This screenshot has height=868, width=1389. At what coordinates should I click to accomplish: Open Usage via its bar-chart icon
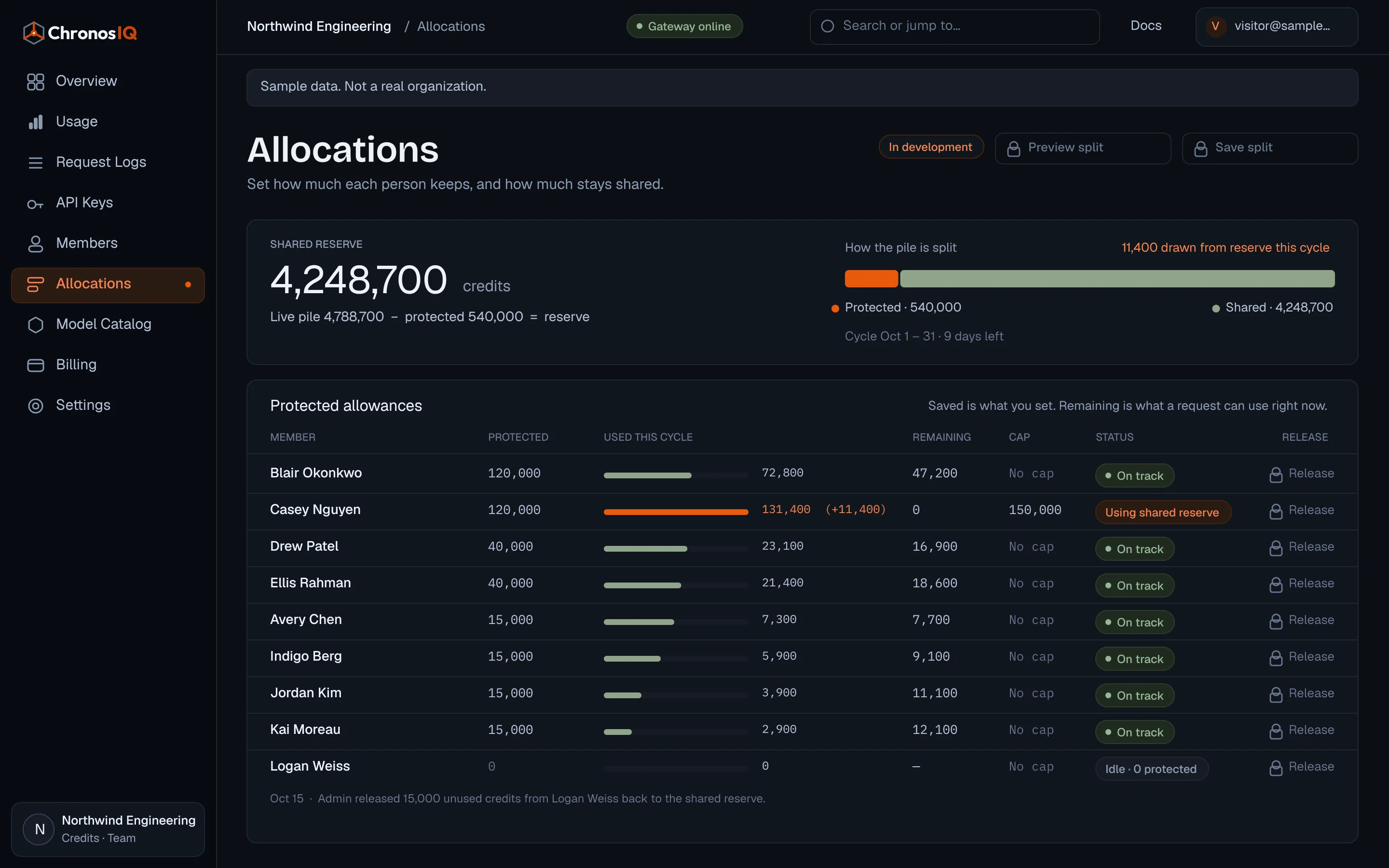[x=36, y=122]
